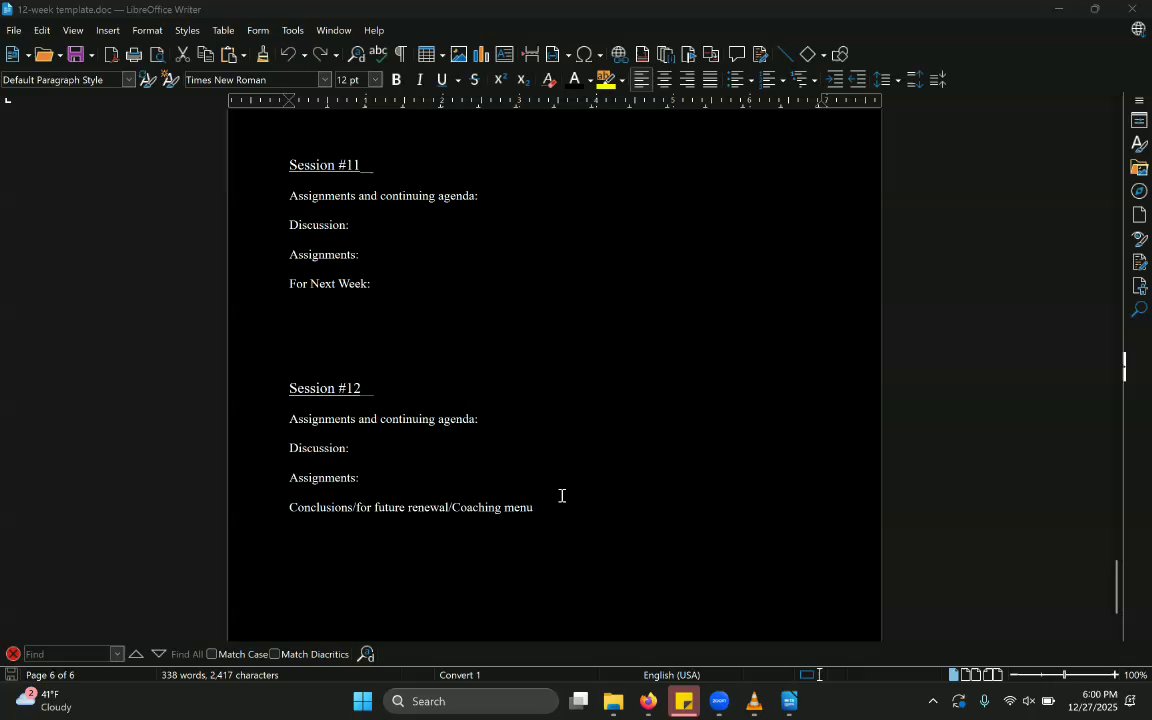Viewport: 1152px width, 720px height.
Task: Open the Format menu
Action: [x=147, y=30]
